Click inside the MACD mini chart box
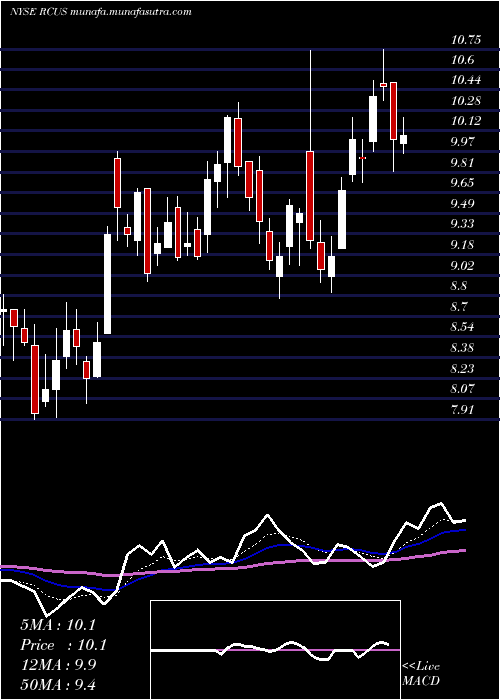Viewport: 500px width, 700px height. pyautogui.click(x=275, y=650)
